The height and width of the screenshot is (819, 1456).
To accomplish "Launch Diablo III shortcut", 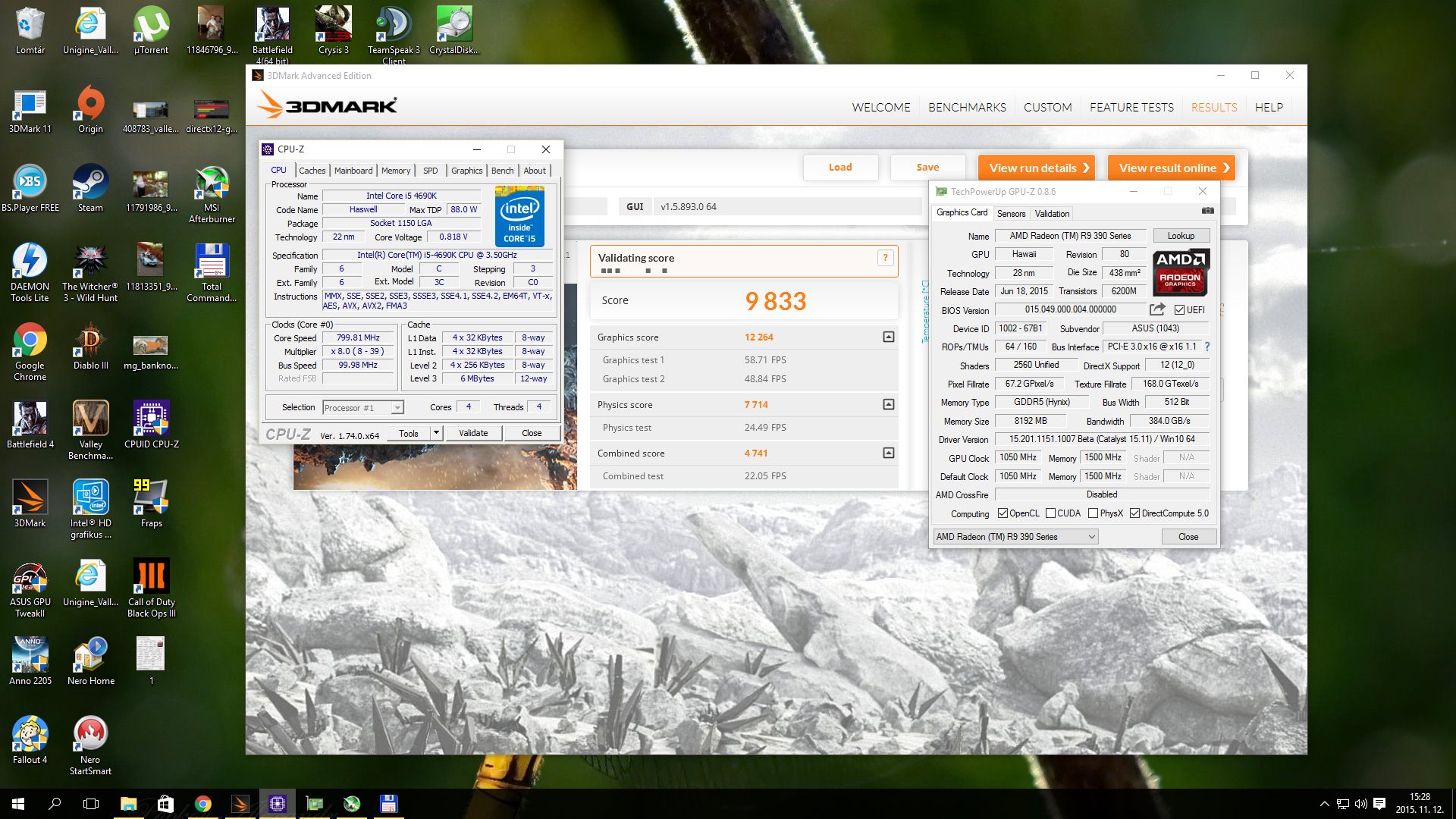I will click(90, 347).
